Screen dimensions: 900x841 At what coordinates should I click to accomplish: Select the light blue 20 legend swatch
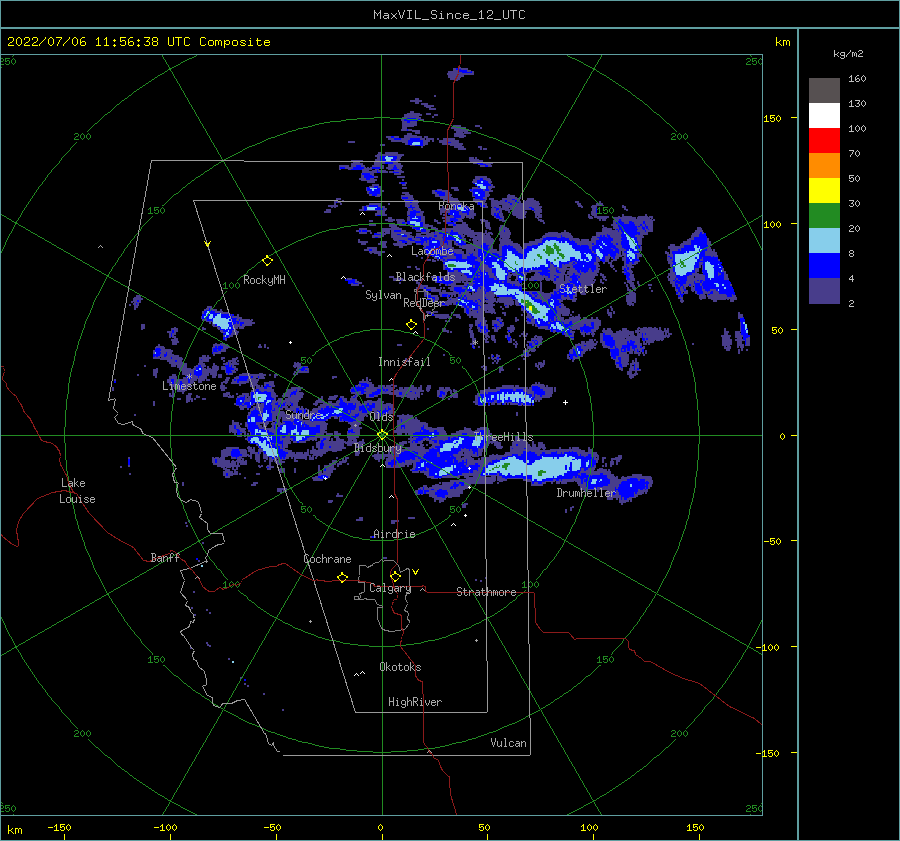(x=824, y=241)
